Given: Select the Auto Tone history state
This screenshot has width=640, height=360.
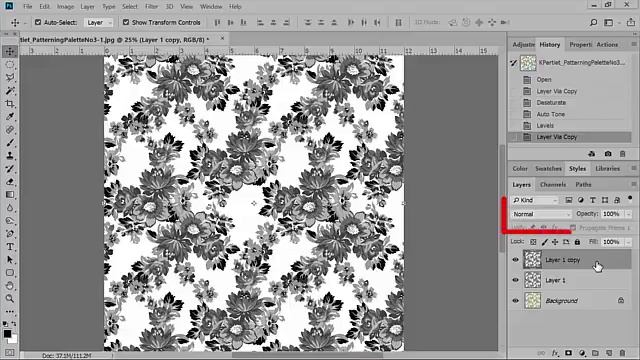Looking at the screenshot, I should [570, 114].
